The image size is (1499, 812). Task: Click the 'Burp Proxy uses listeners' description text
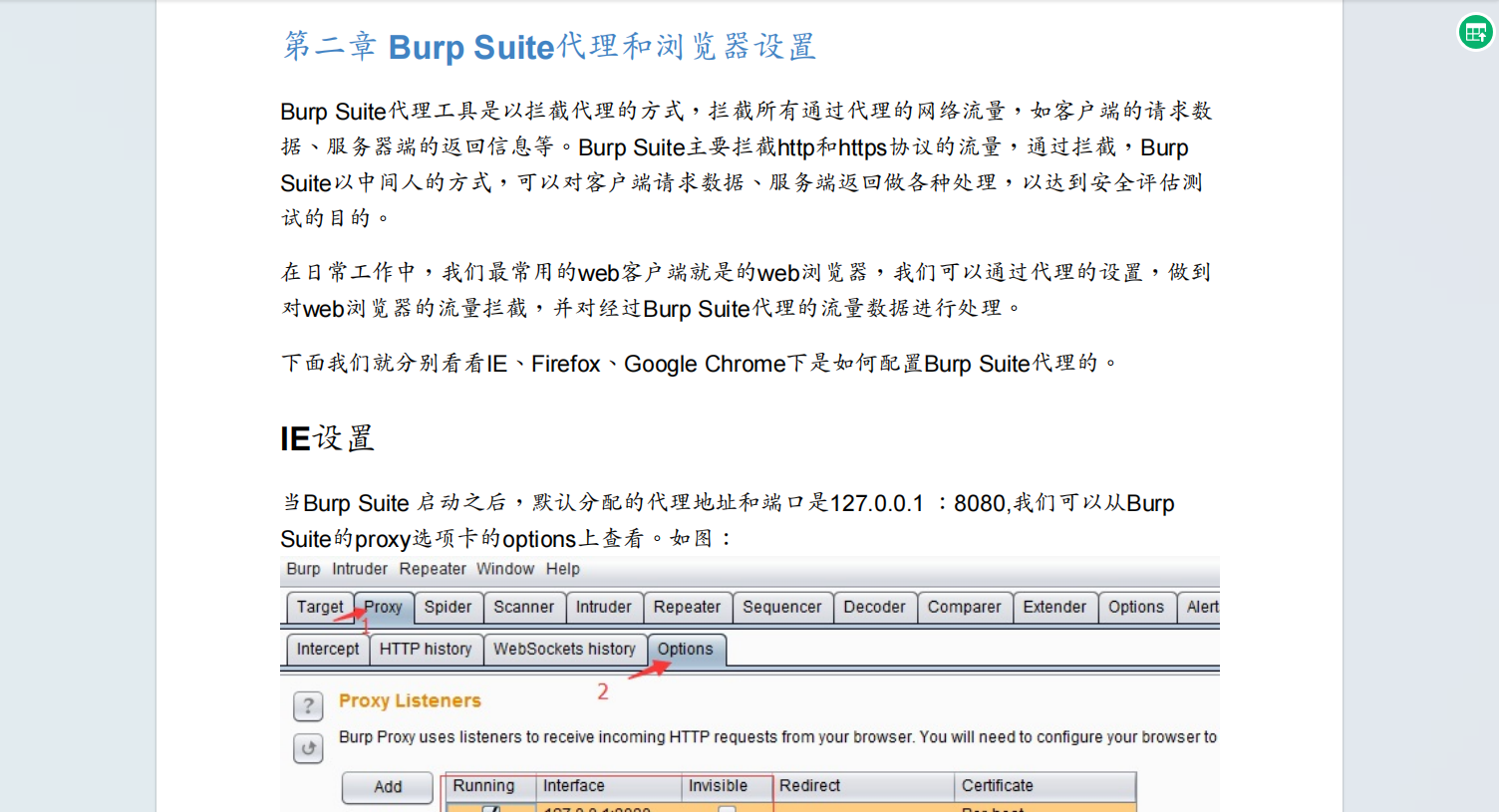(777, 737)
